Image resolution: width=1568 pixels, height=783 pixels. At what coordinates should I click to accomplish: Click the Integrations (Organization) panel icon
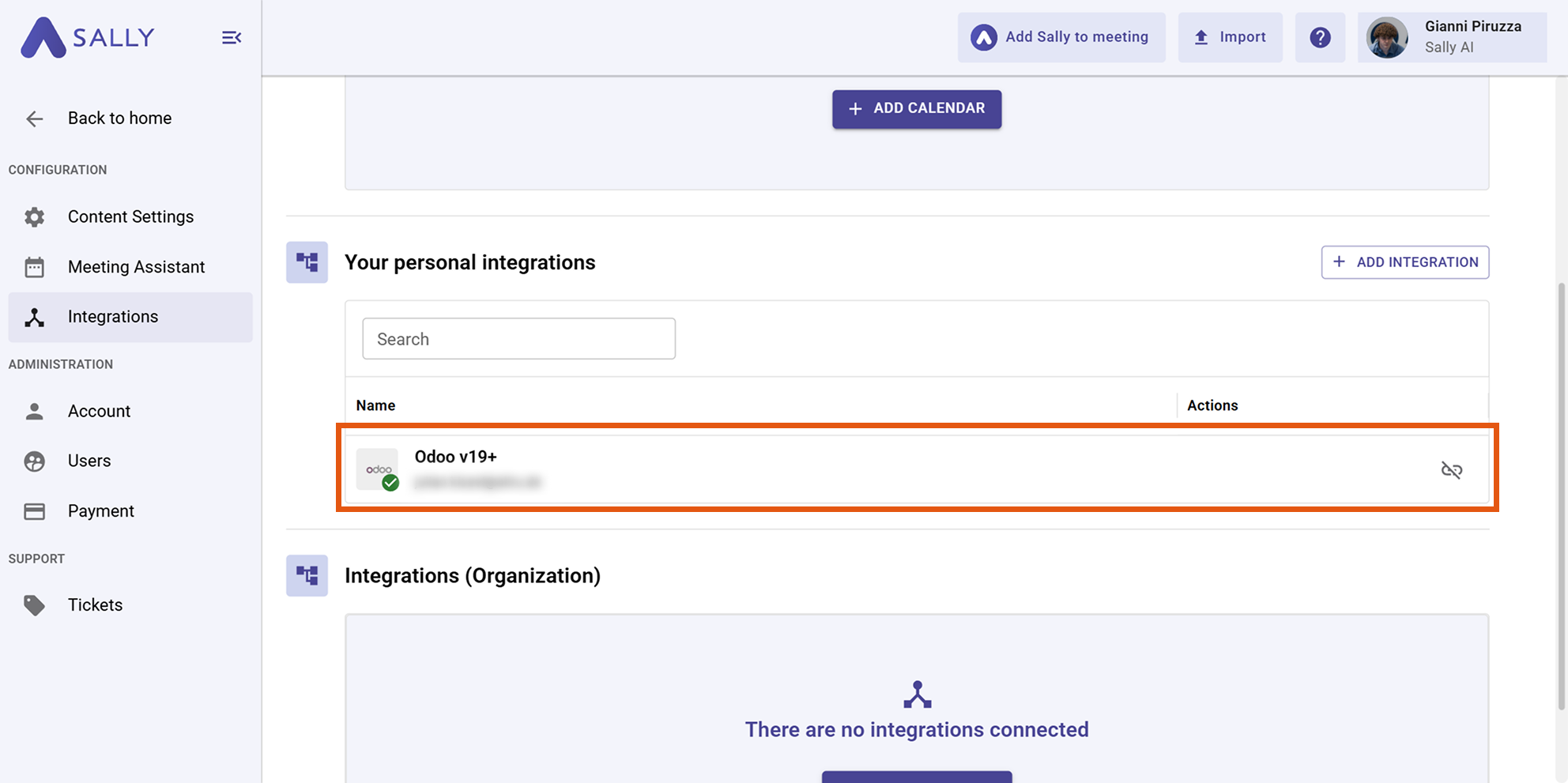[307, 575]
